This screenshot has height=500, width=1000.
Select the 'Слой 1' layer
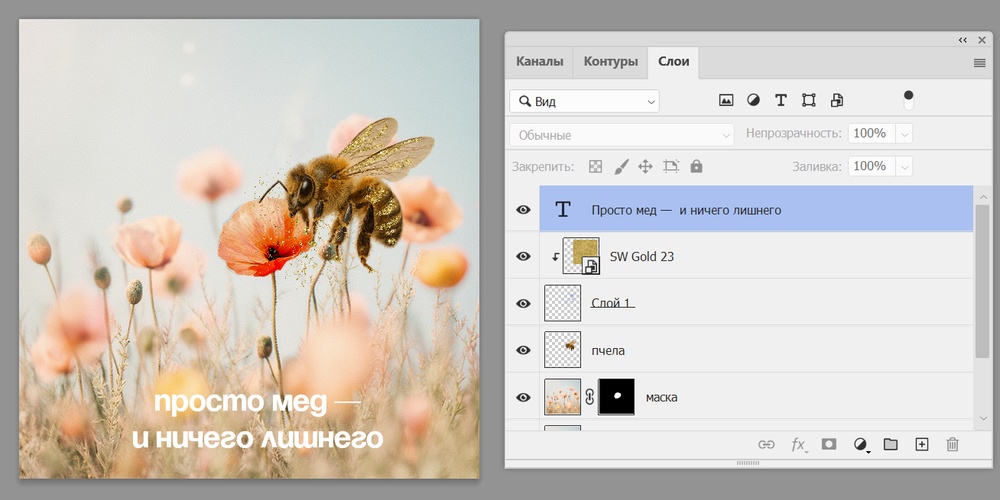[x=612, y=303]
